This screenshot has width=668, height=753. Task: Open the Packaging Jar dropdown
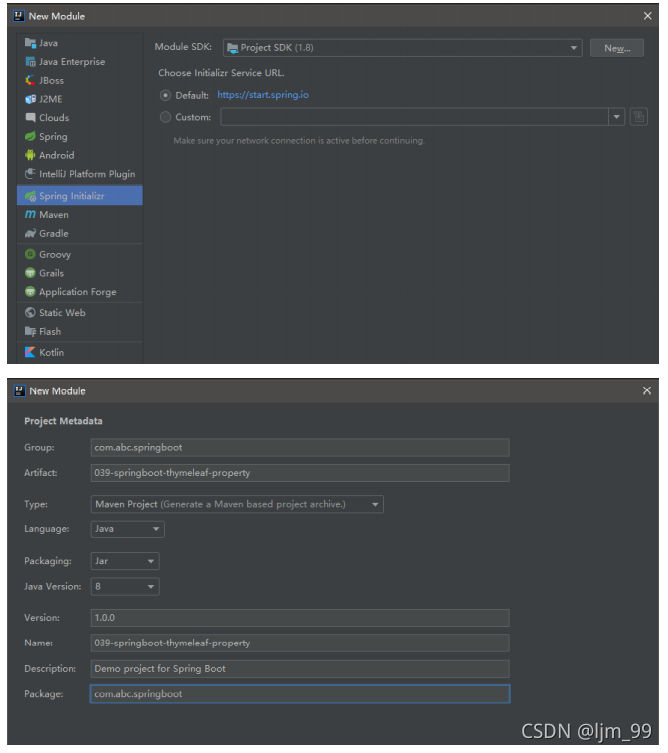[x=125, y=561]
